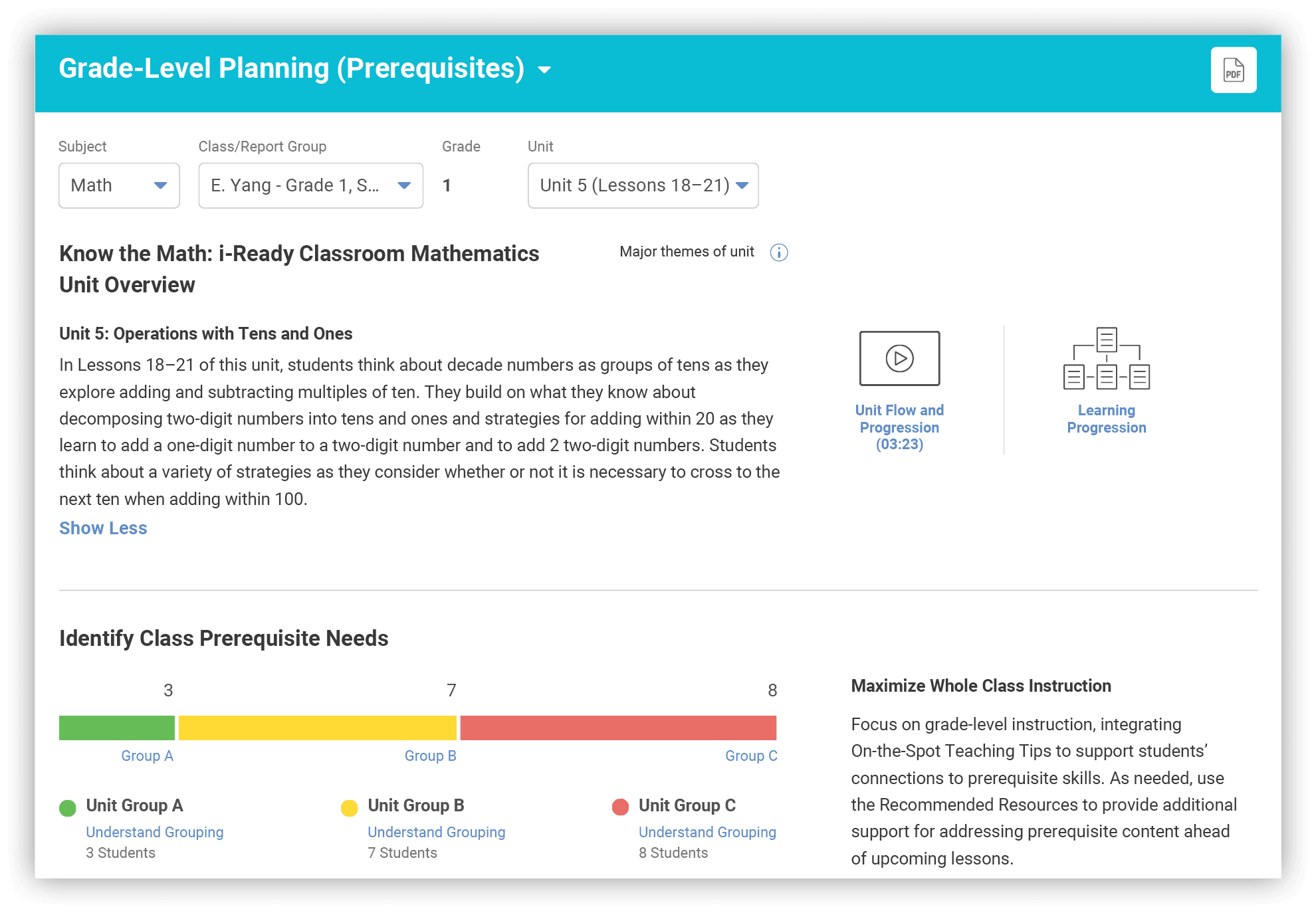Open the Unit 5 (Lessons 18–21) dropdown
Viewport: 1316px width, 913px height.
coord(643,185)
